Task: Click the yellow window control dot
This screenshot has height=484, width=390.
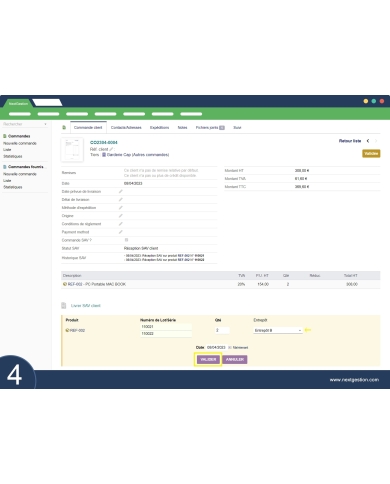Action: 366,101
